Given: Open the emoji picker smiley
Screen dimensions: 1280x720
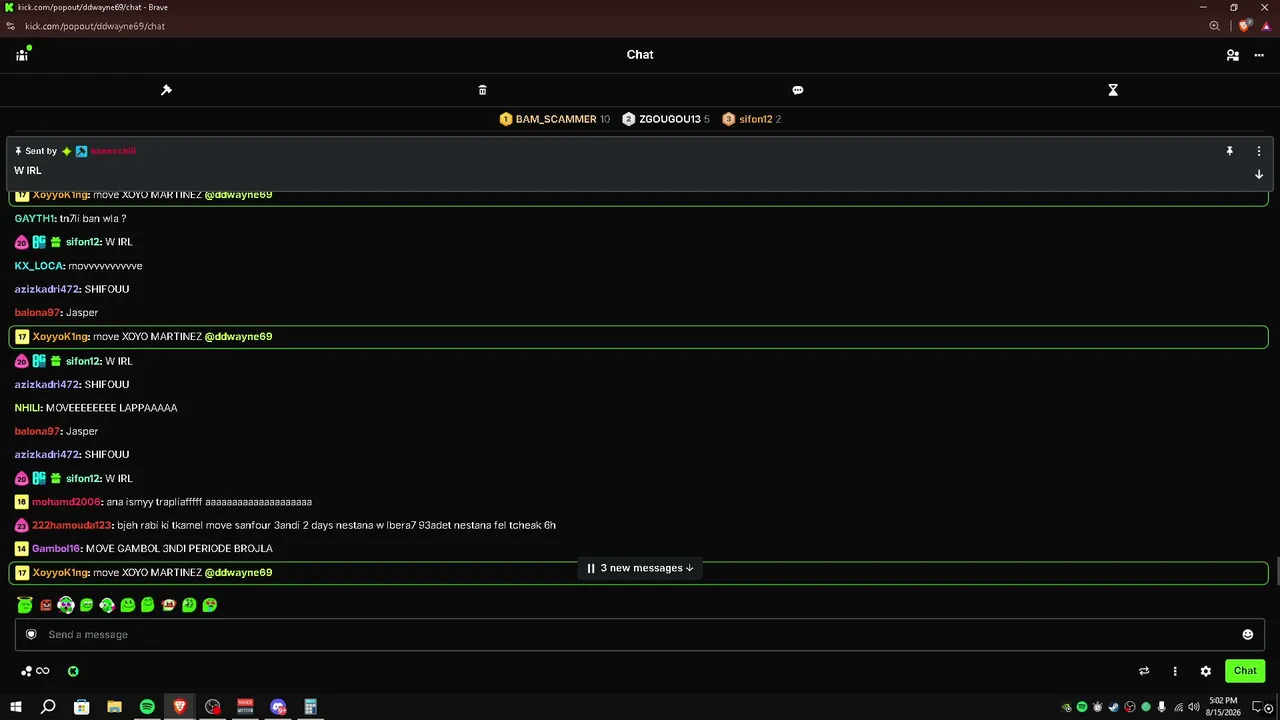Looking at the screenshot, I should coord(1247,634).
